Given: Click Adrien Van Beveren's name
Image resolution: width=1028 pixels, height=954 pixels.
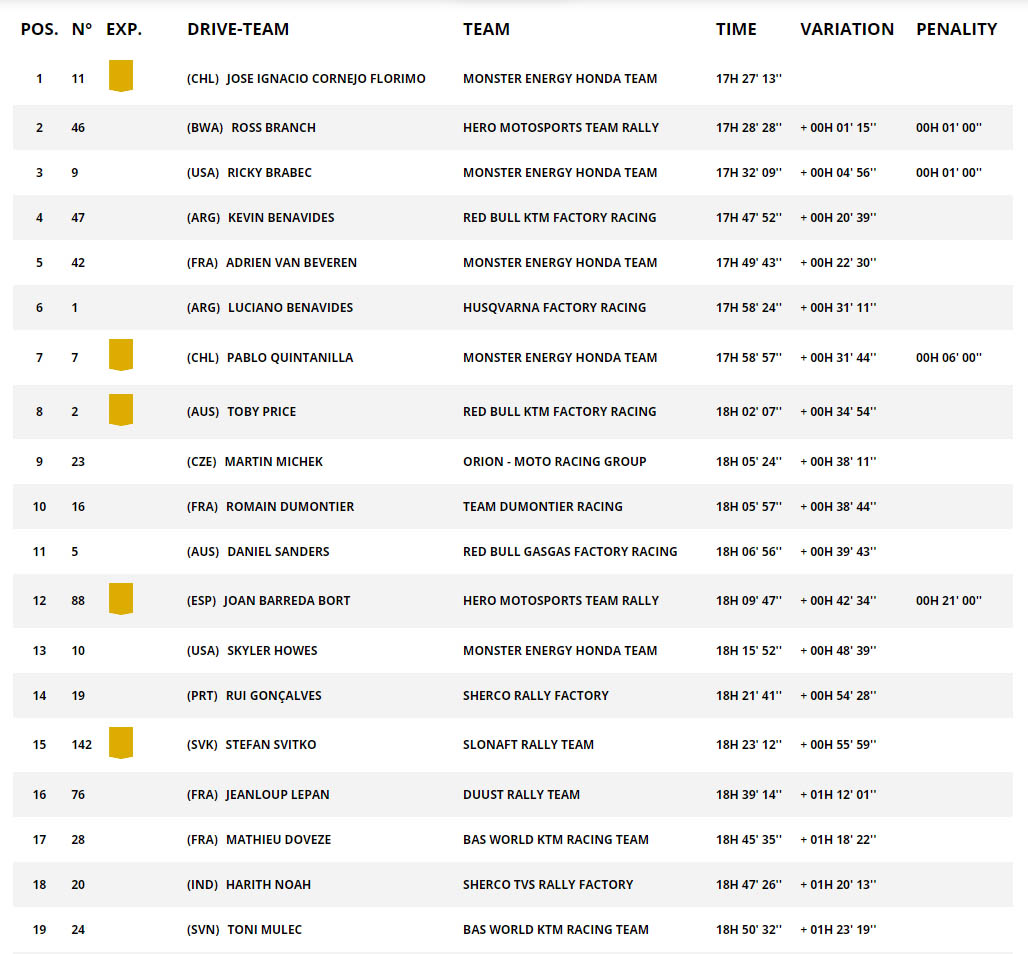Looking at the screenshot, I should 291,262.
